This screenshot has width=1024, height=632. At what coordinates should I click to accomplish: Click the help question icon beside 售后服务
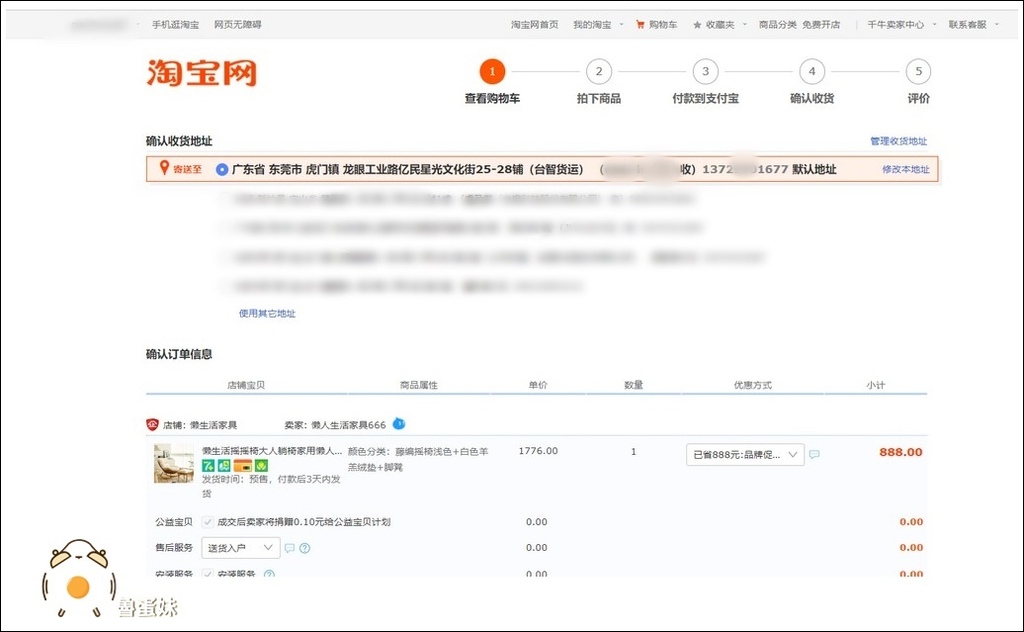pyautogui.click(x=304, y=548)
